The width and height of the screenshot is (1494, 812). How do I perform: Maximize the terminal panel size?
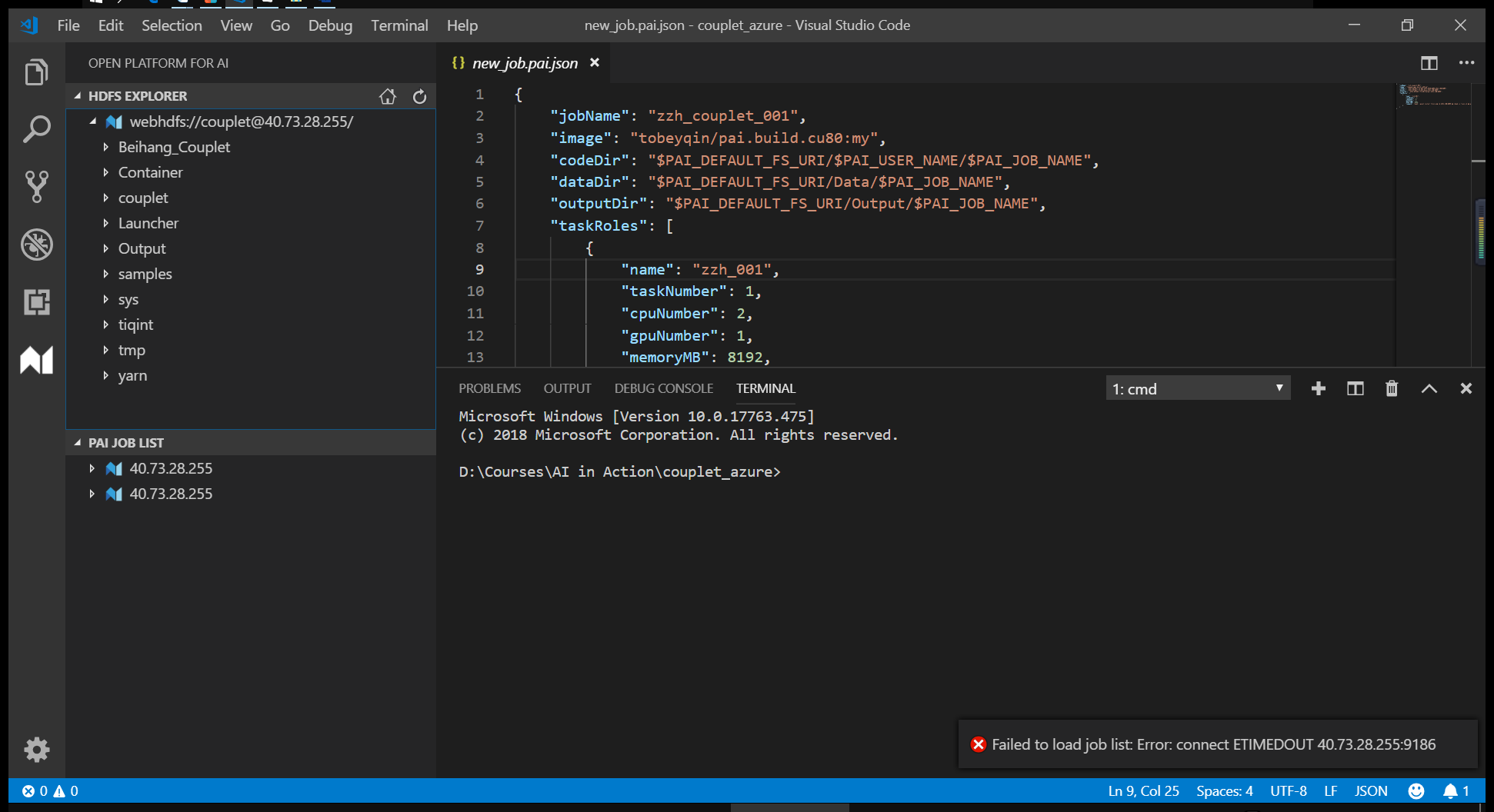point(1429,388)
